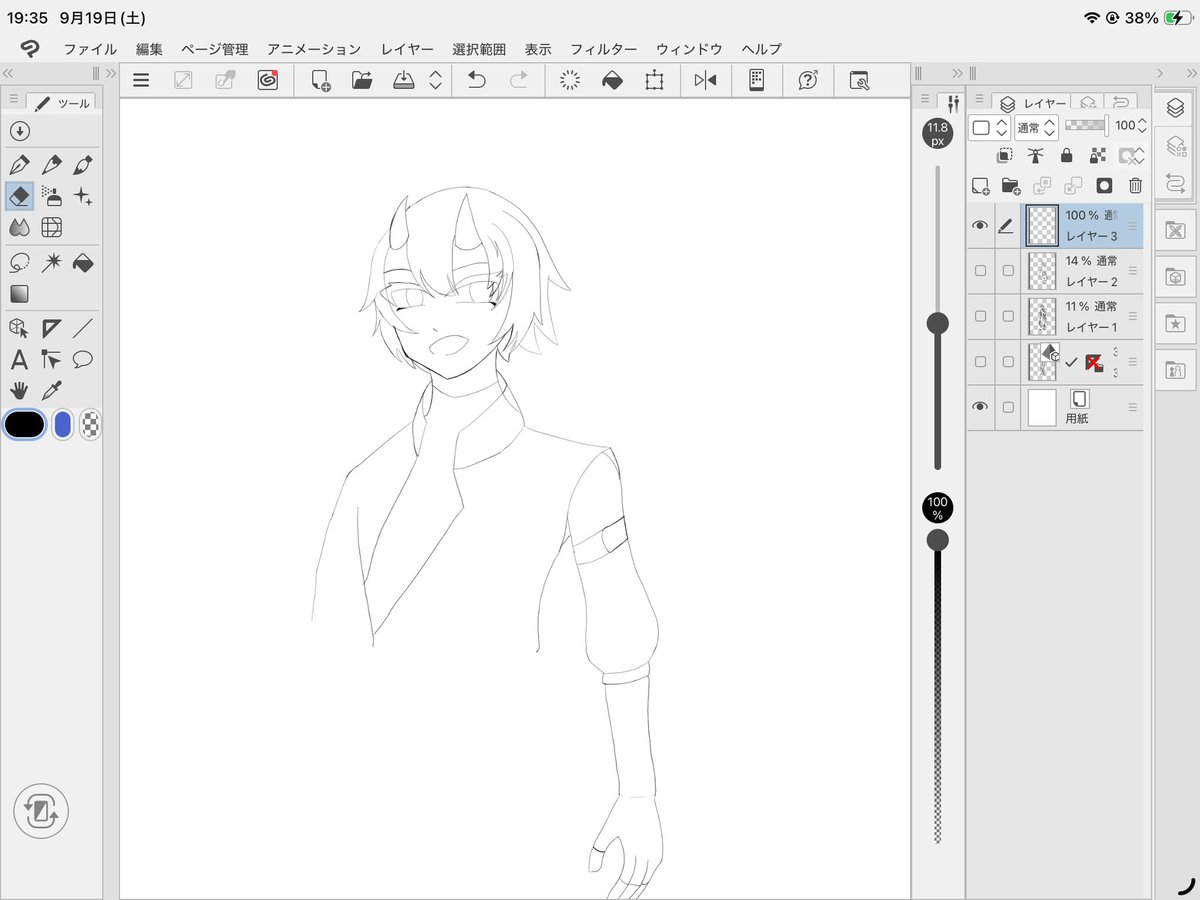Image resolution: width=1200 pixels, height=900 pixels.
Task: Collapse the tool panel double chevron
Action: 8,73
